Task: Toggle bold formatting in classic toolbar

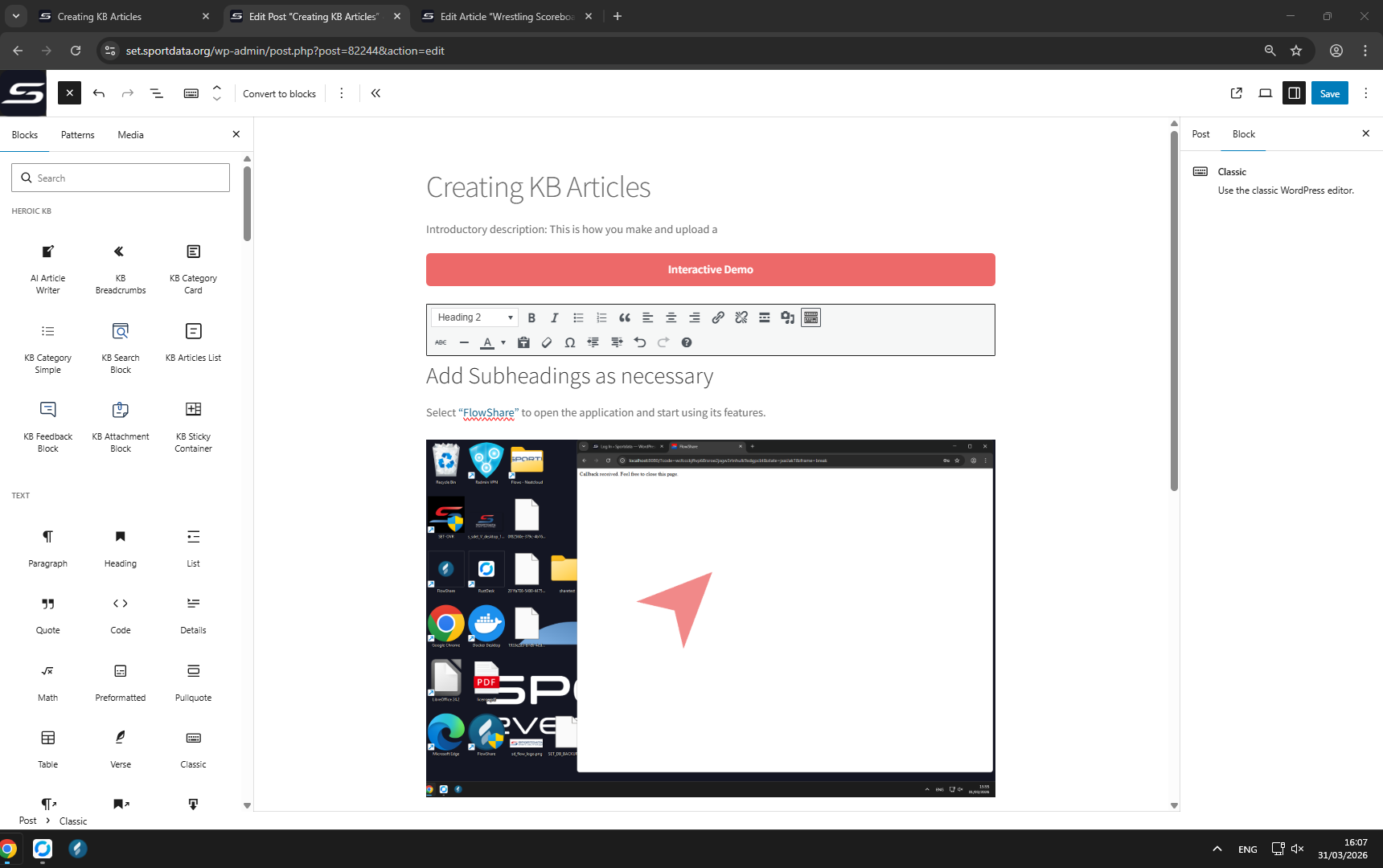Action: click(531, 317)
